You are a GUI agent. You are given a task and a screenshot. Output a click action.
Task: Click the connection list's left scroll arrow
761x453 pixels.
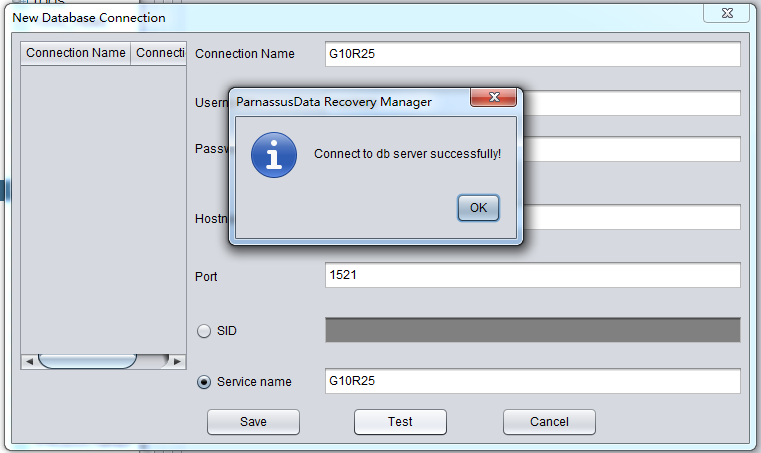(29, 361)
